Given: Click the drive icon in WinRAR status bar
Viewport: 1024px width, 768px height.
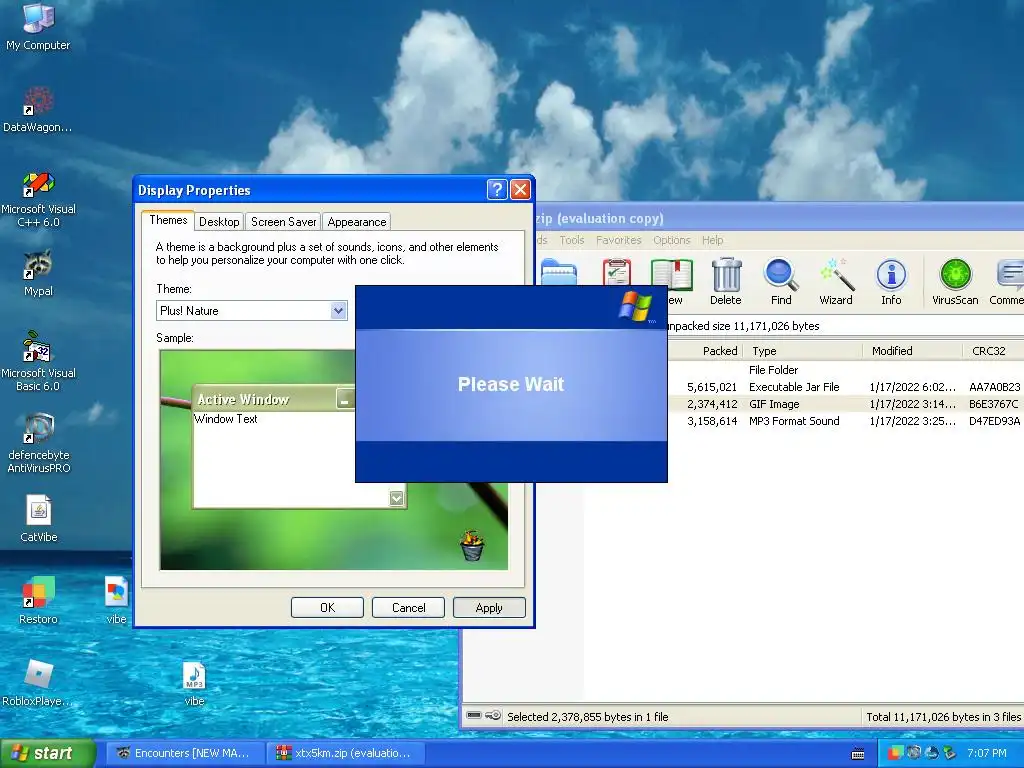Looking at the screenshot, I should pos(474,716).
